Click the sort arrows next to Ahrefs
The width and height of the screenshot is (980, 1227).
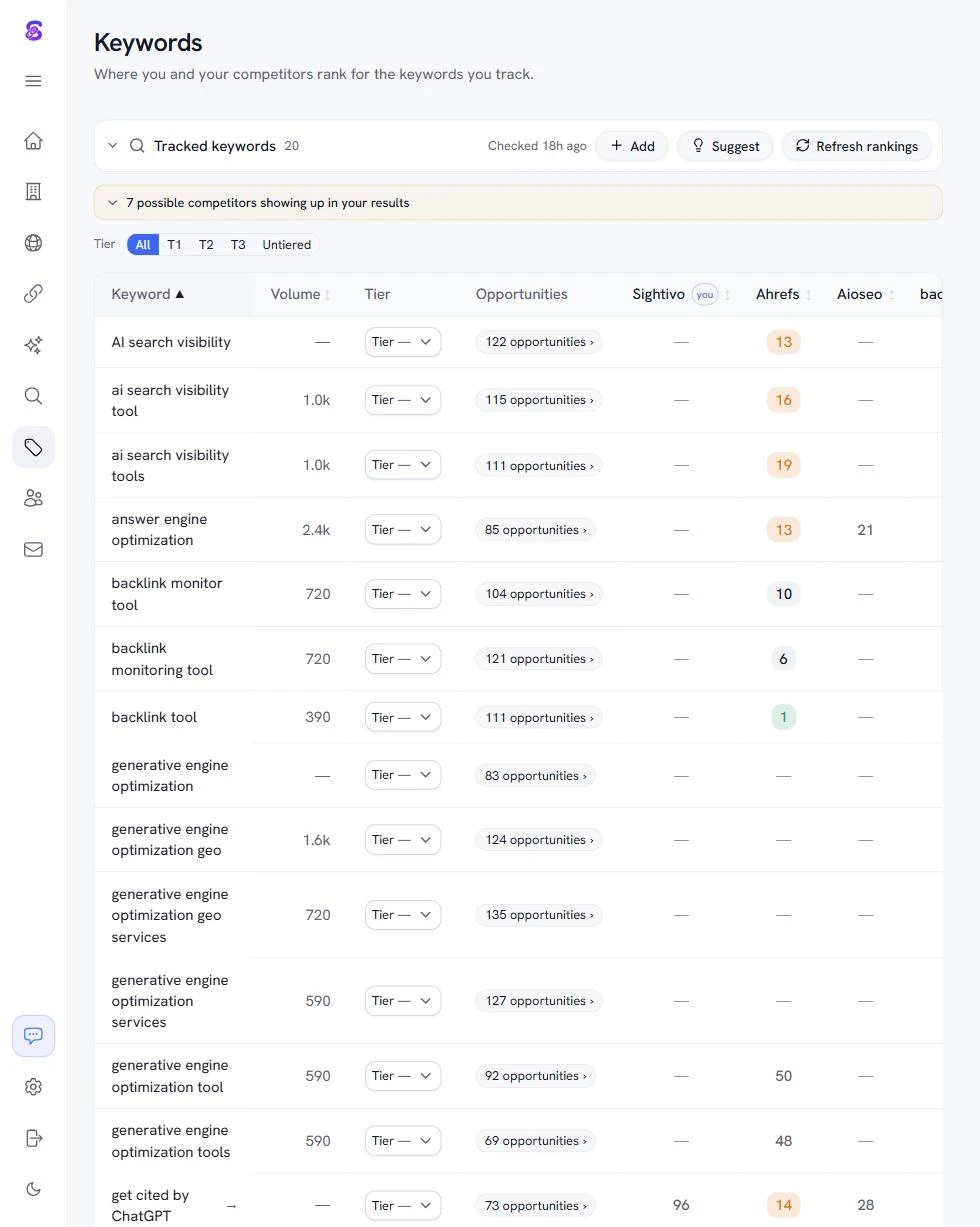point(809,294)
